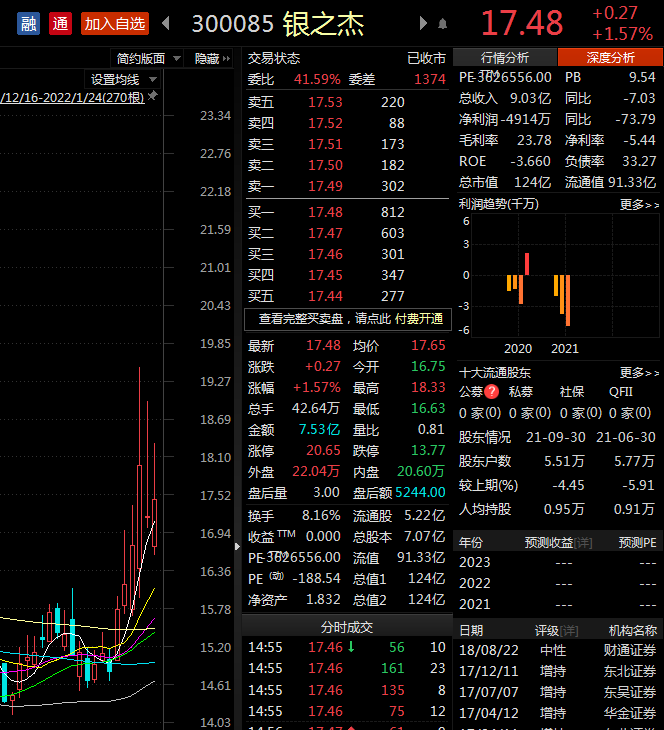
Task: Go to previous stock with left arrow
Action: (x=165, y=23)
